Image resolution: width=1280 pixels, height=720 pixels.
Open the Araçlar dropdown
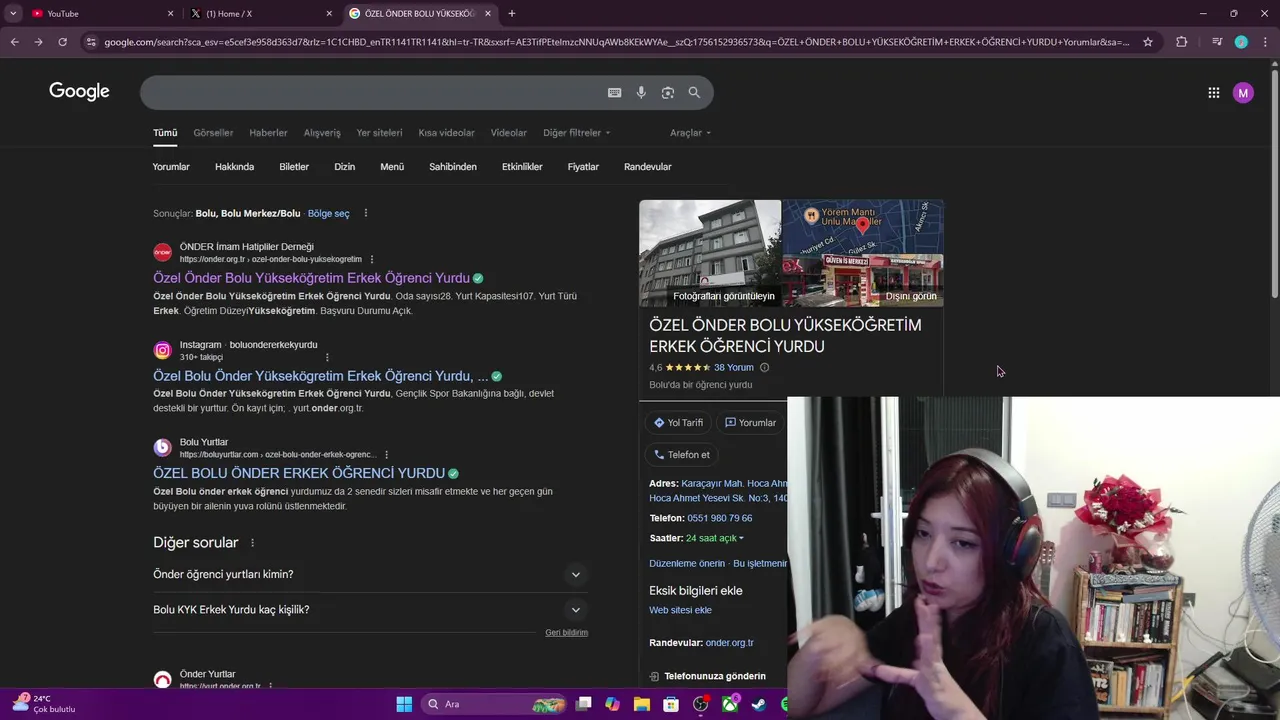click(690, 133)
